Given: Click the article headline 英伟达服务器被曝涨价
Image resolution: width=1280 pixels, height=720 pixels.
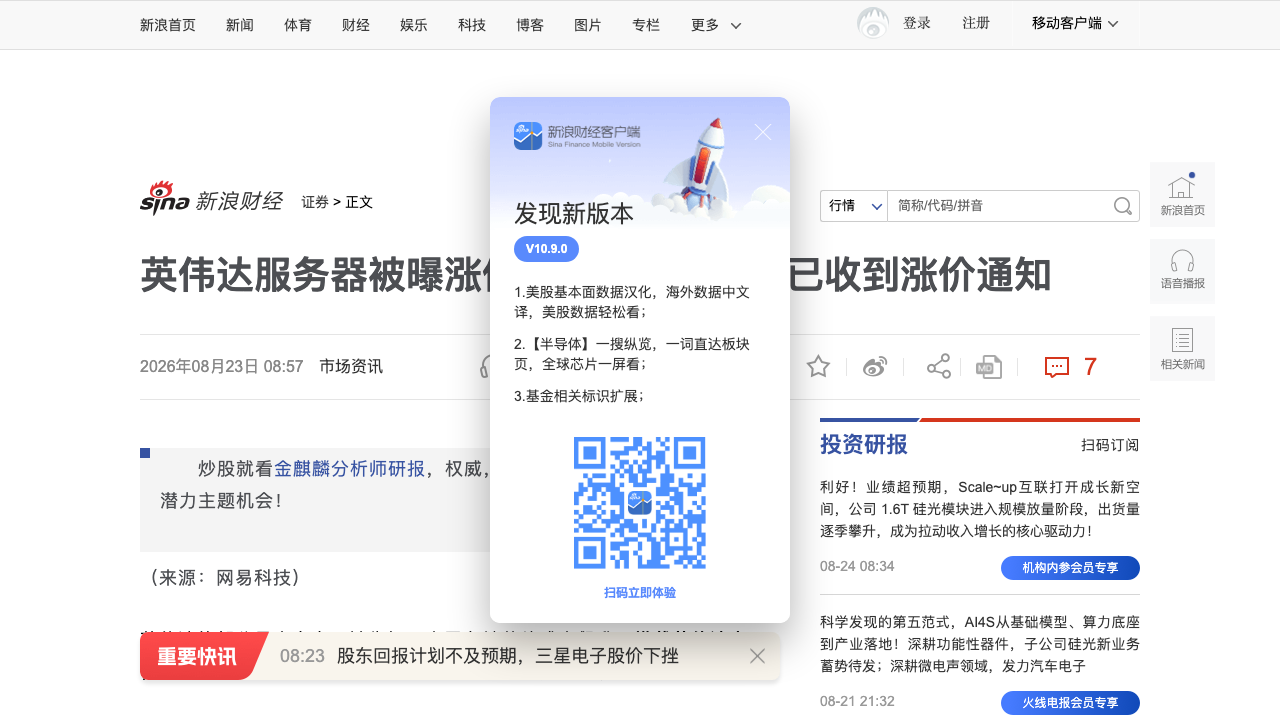Looking at the screenshot, I should point(595,276).
